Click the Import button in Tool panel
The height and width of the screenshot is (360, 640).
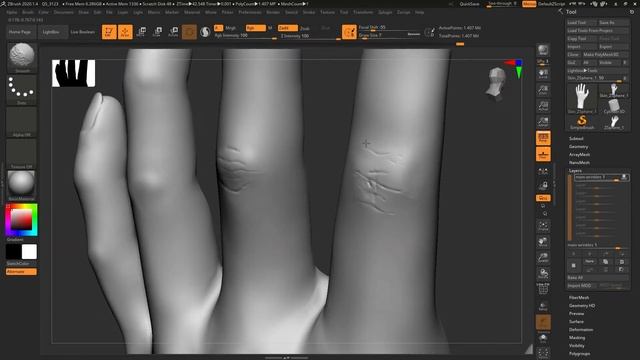coord(582,47)
